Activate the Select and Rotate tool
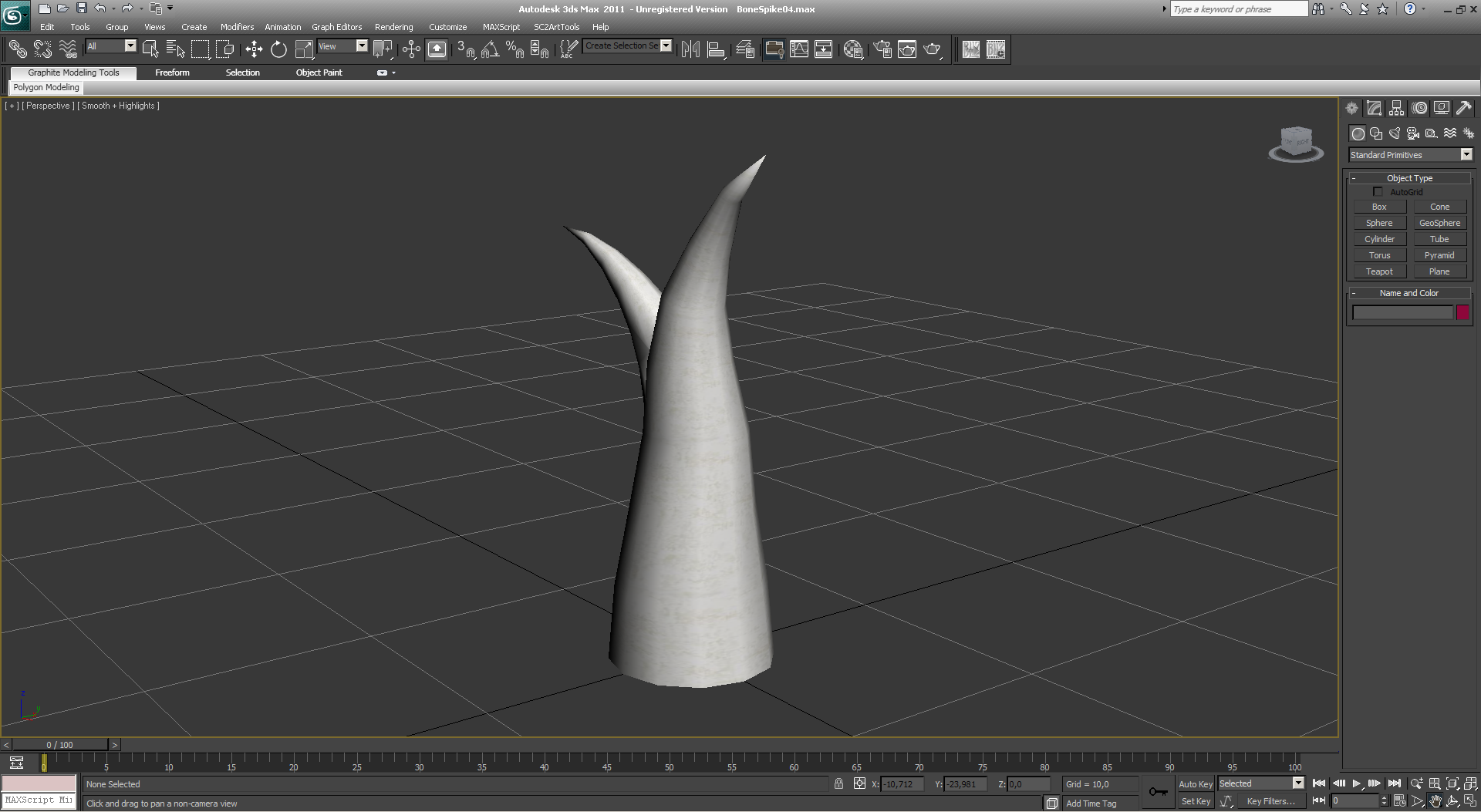This screenshot has width=1481, height=812. pos(278,49)
